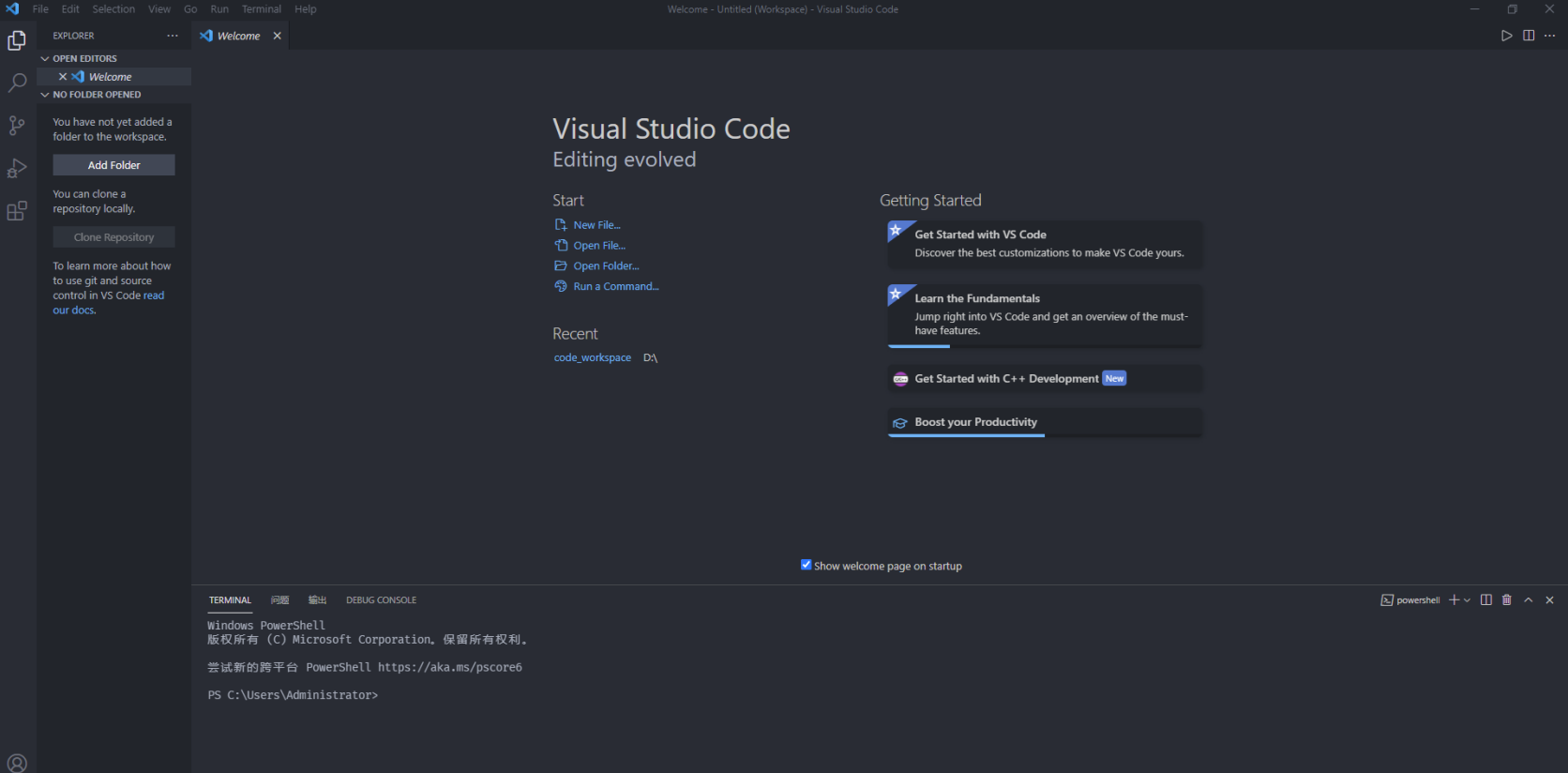Create a new terminal with plus icon
The width and height of the screenshot is (1568, 773).
1454,600
